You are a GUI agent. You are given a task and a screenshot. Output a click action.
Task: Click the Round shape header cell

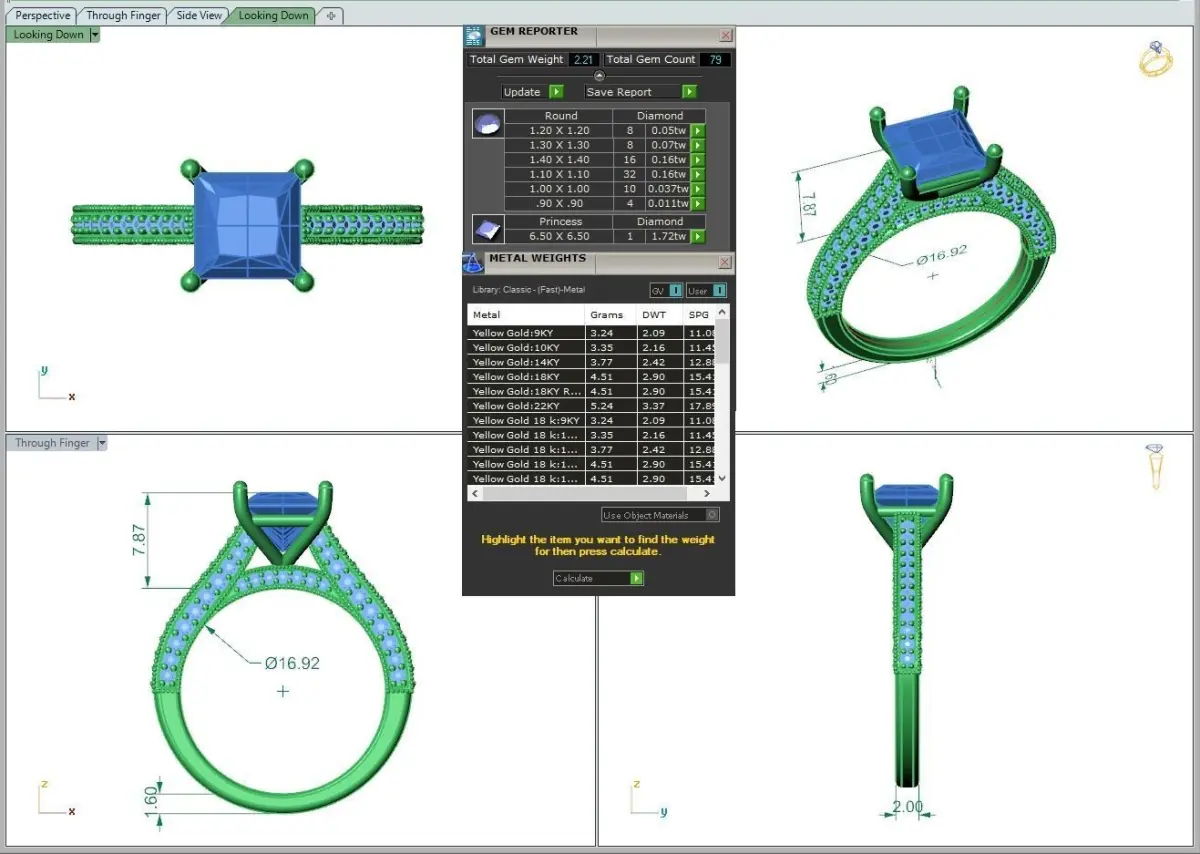tap(560, 116)
